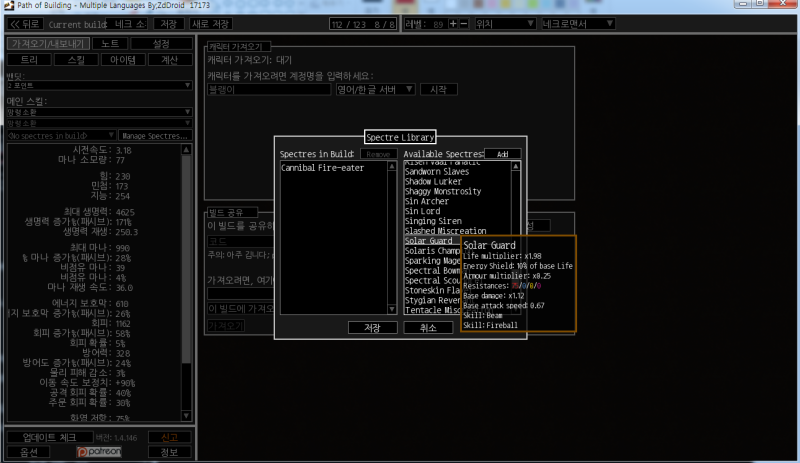Increase level with the plus button
Screen dimensions: 800x463
click(453, 23)
